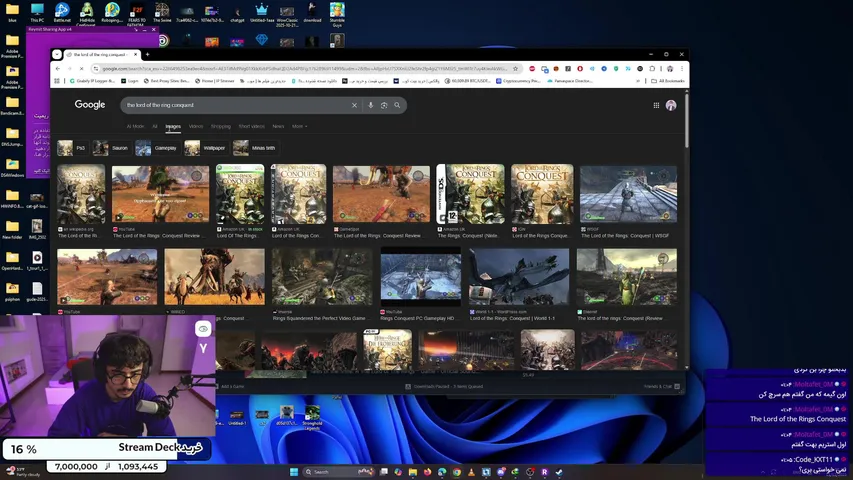Click the Google logo

(x=90, y=104)
